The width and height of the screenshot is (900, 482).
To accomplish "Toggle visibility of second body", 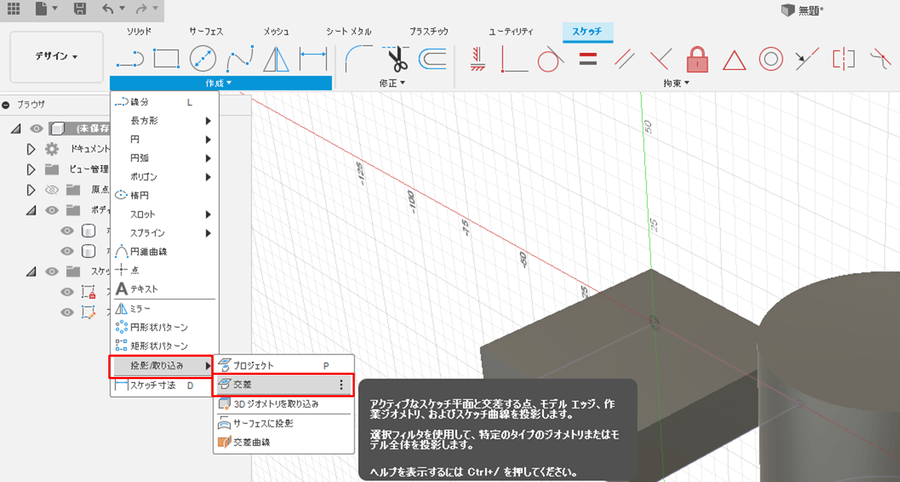I will tap(67, 251).
